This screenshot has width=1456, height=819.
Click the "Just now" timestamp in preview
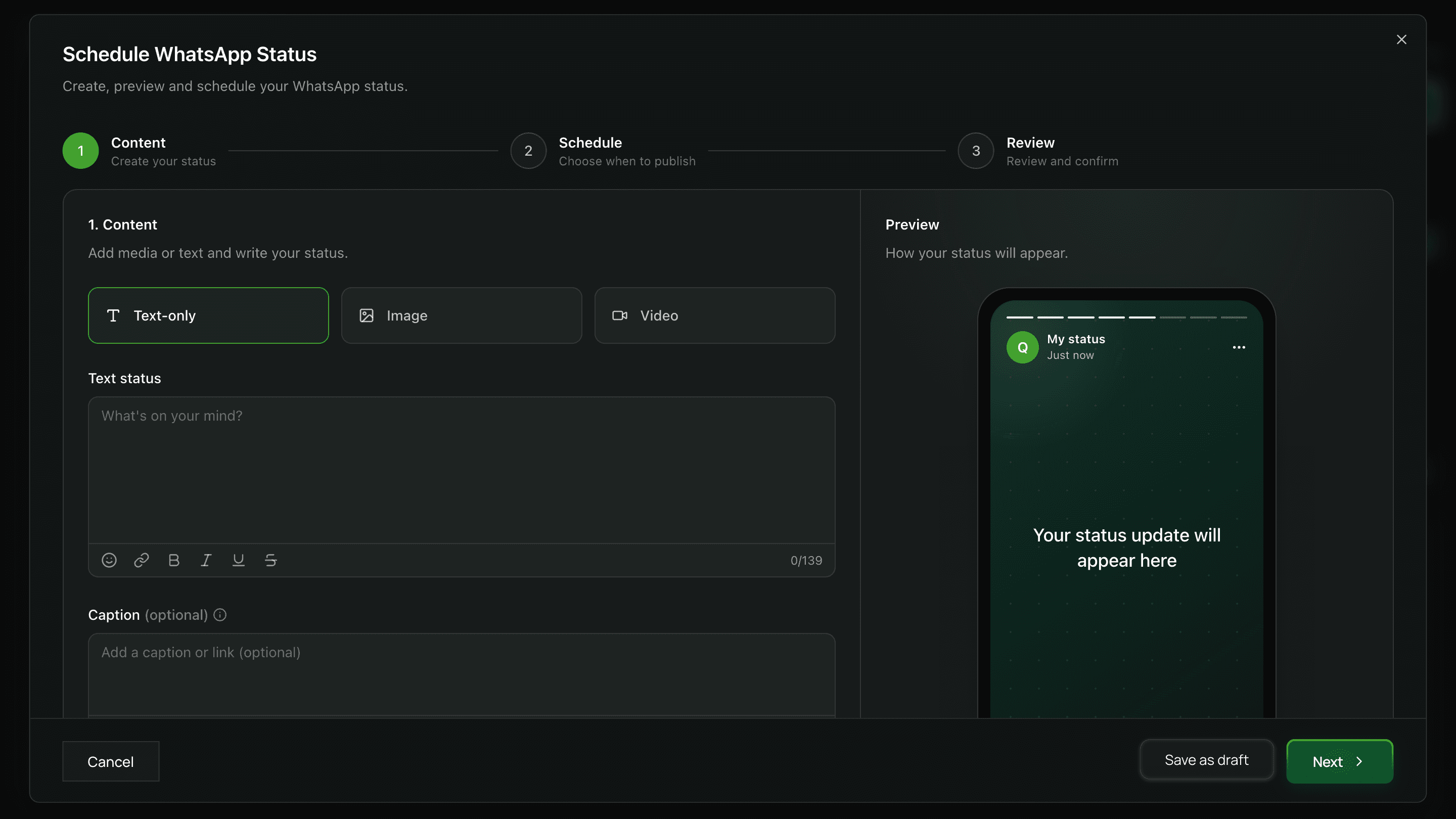(x=1070, y=355)
